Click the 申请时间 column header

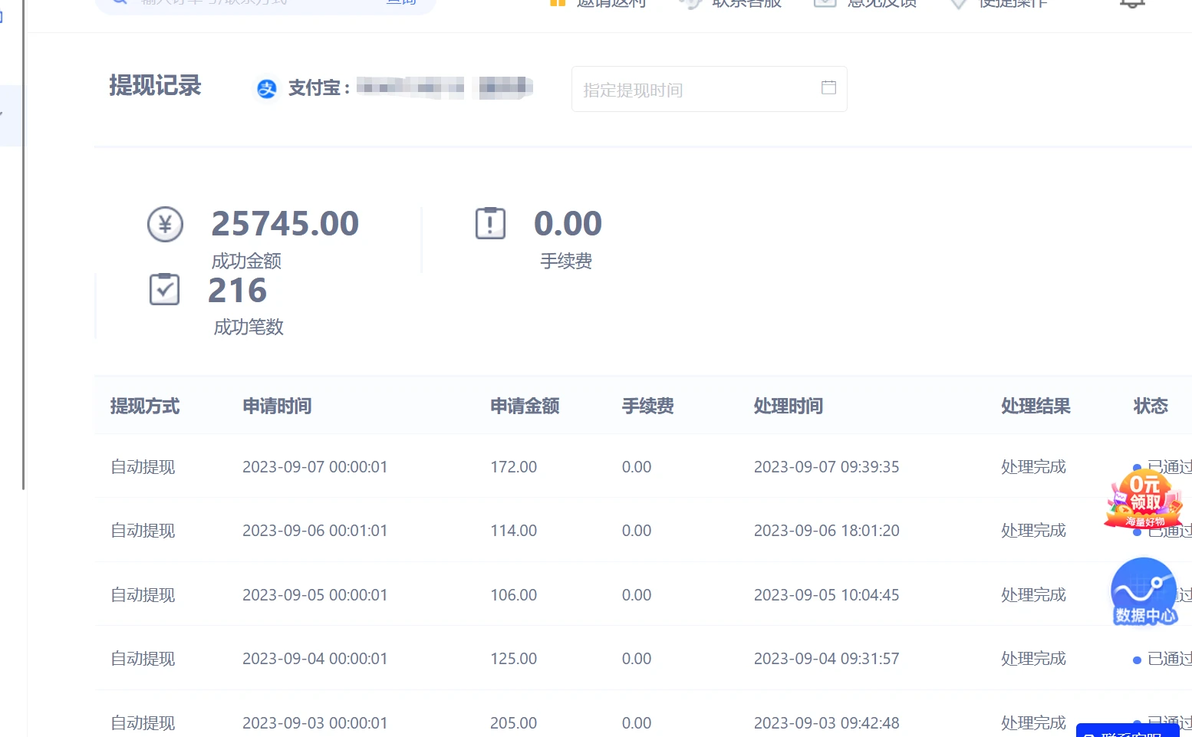pyautogui.click(x=277, y=406)
